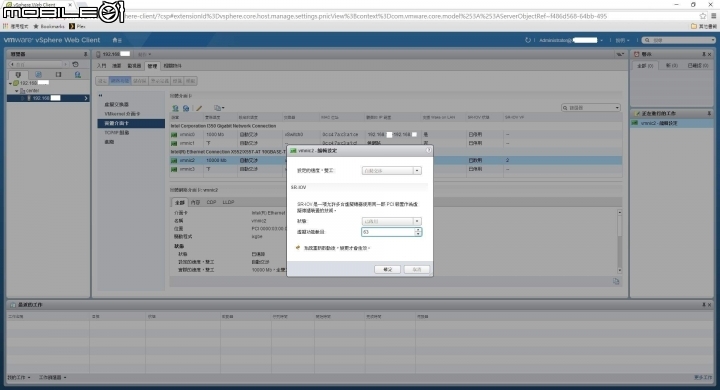Collapse the center datacenter tree node

[x=17, y=91]
